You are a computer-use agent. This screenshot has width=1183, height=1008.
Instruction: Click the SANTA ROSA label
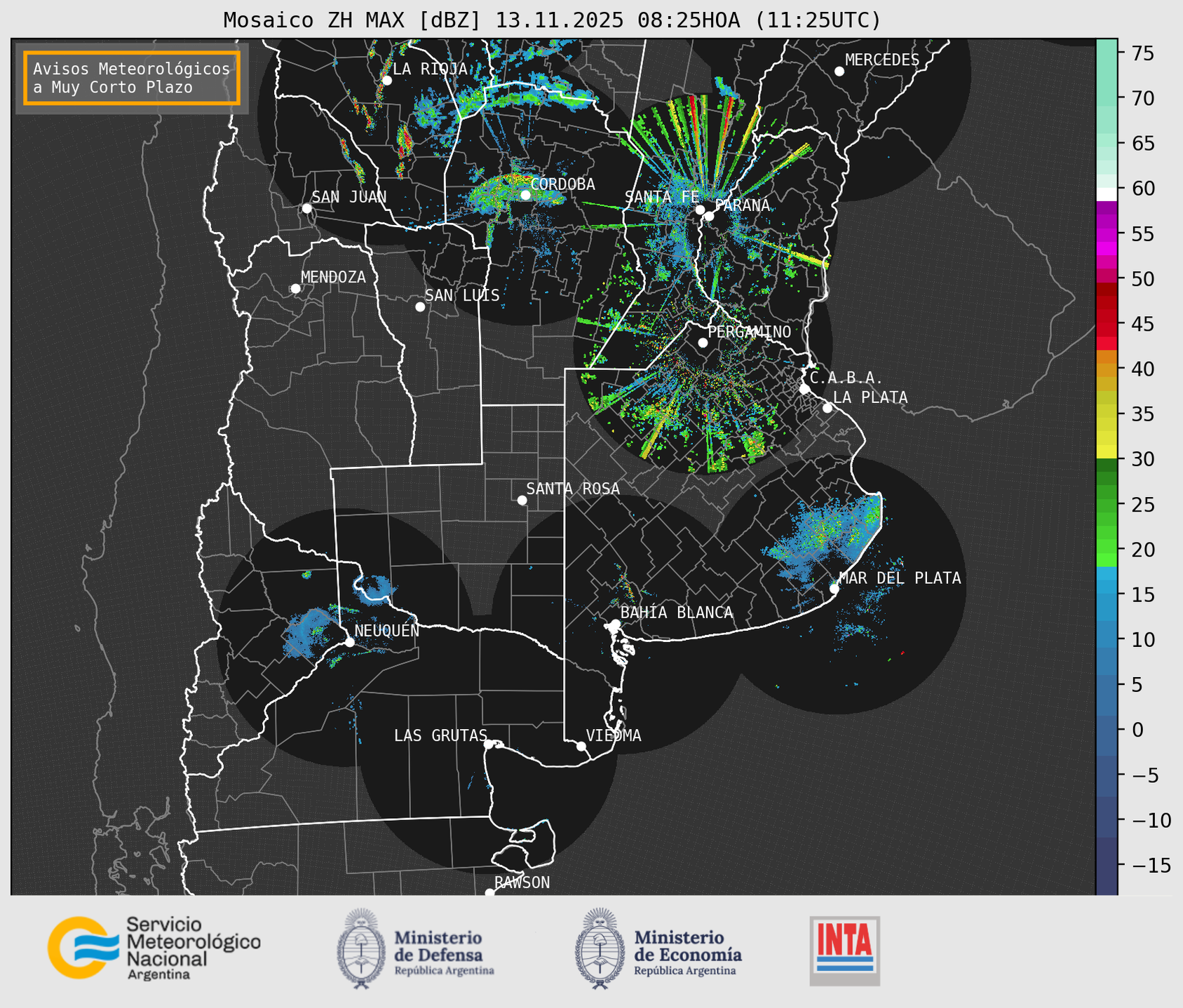click(573, 489)
